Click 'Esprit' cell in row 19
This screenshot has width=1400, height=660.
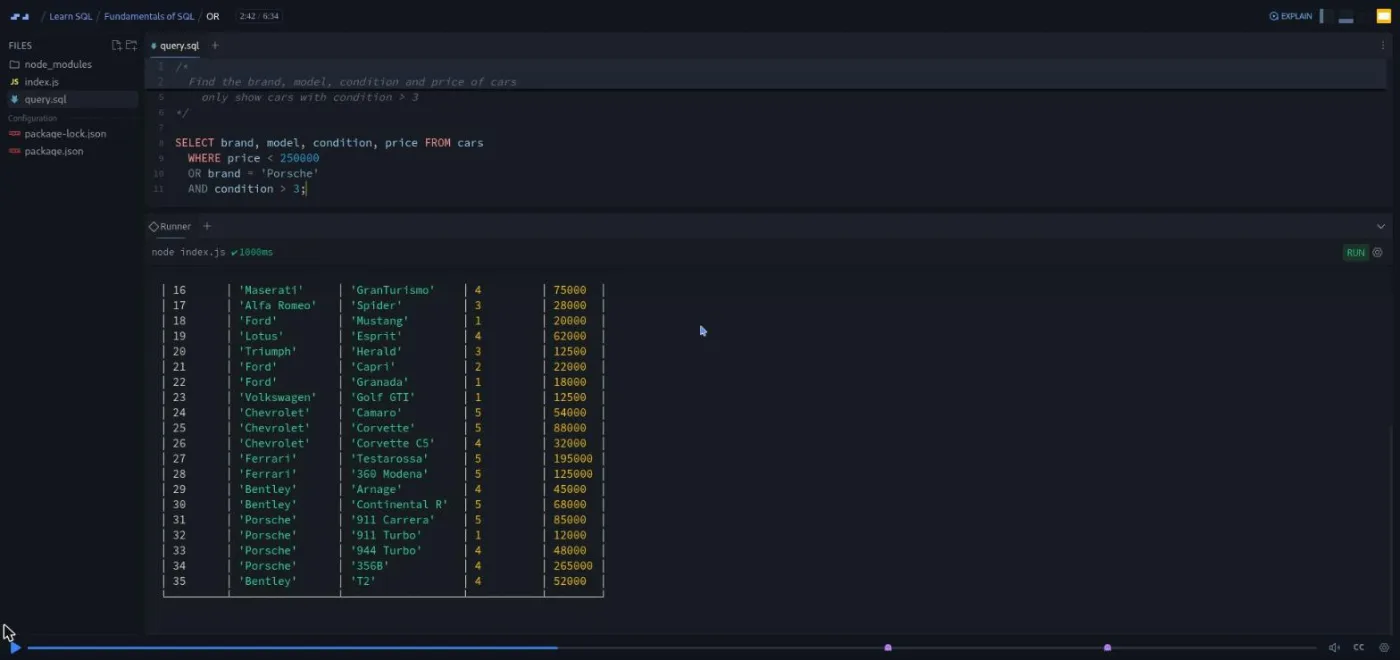pyautogui.click(x=376, y=336)
